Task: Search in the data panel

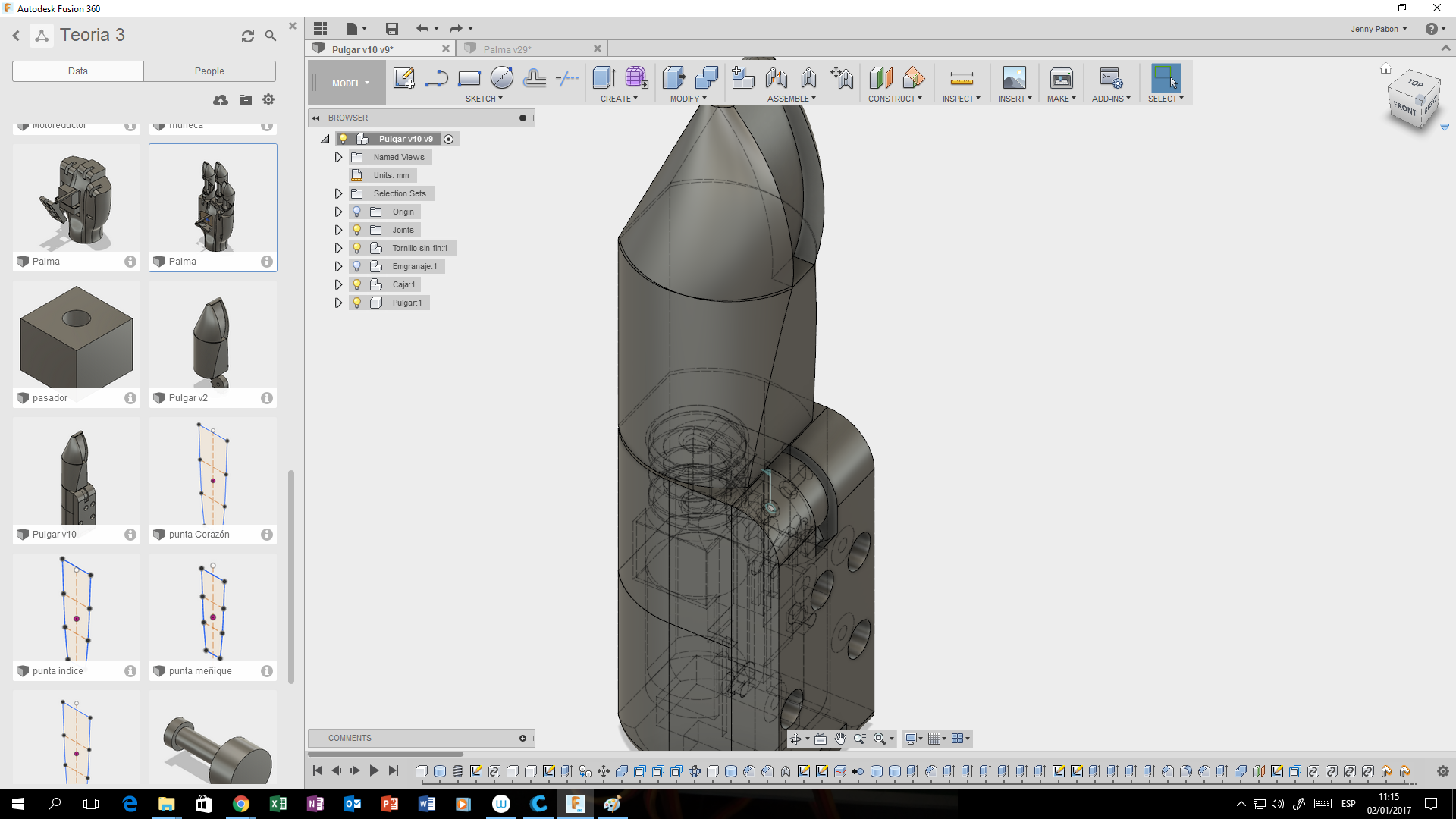Action: click(271, 36)
